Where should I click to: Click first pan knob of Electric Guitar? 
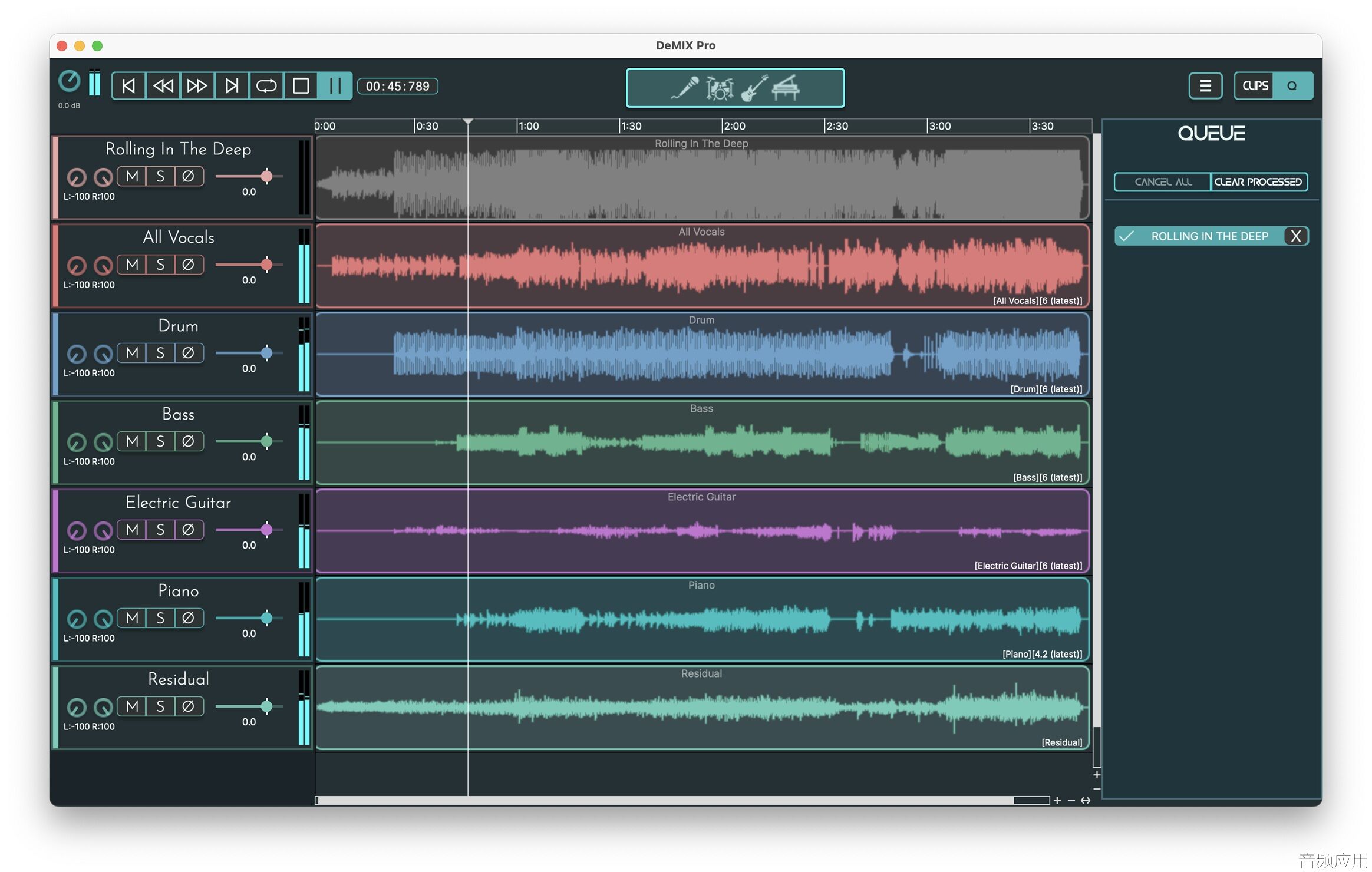tap(77, 531)
